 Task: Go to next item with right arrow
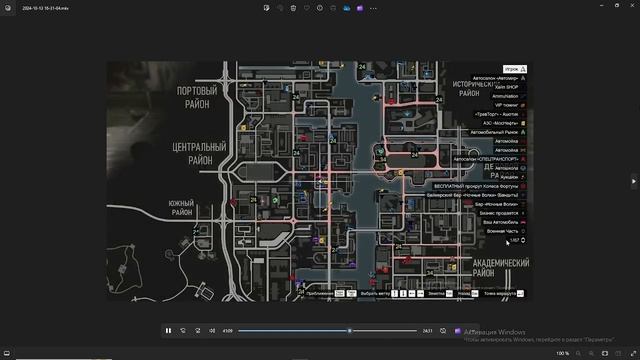(633, 181)
